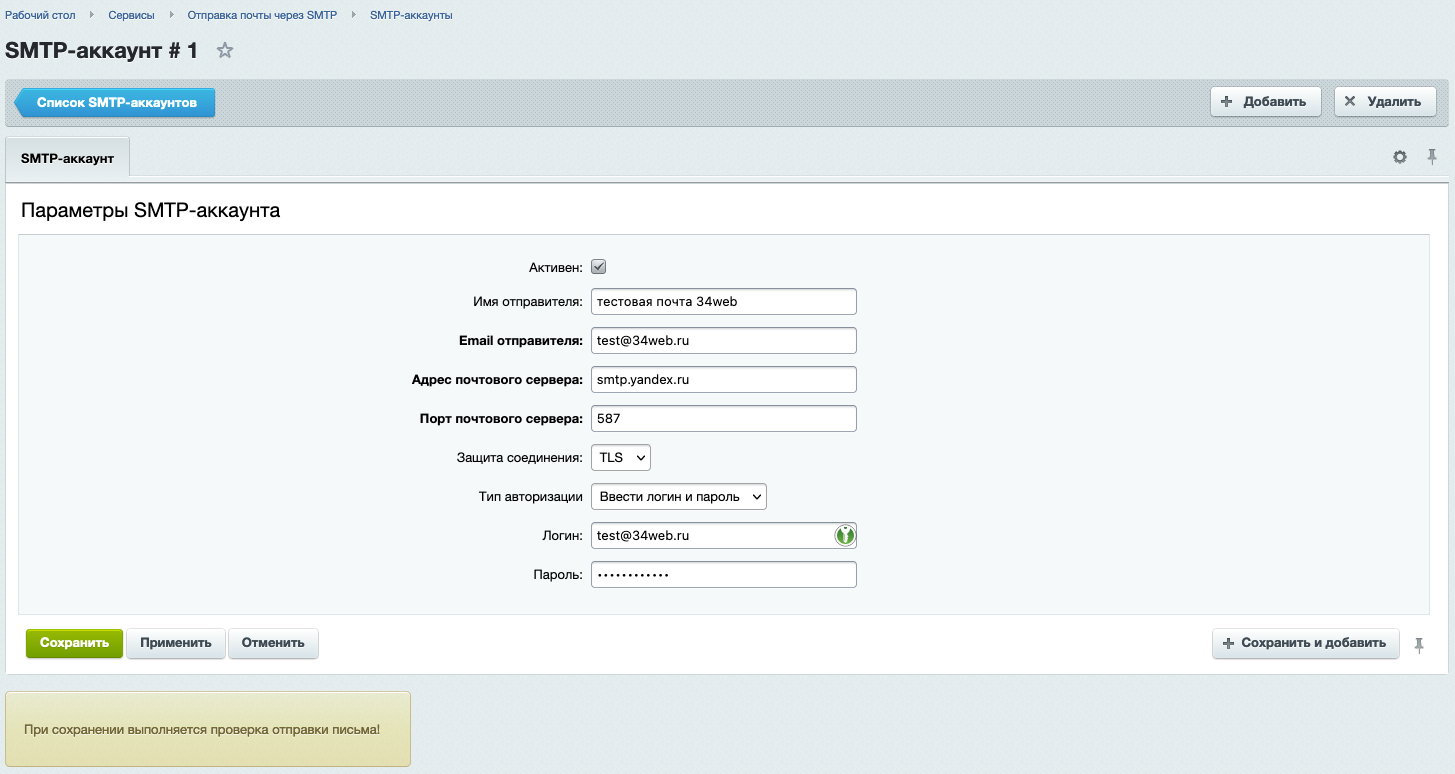Open Отправка почты через SMTP breadcrumb
The height and width of the screenshot is (774, 1455).
pos(263,15)
